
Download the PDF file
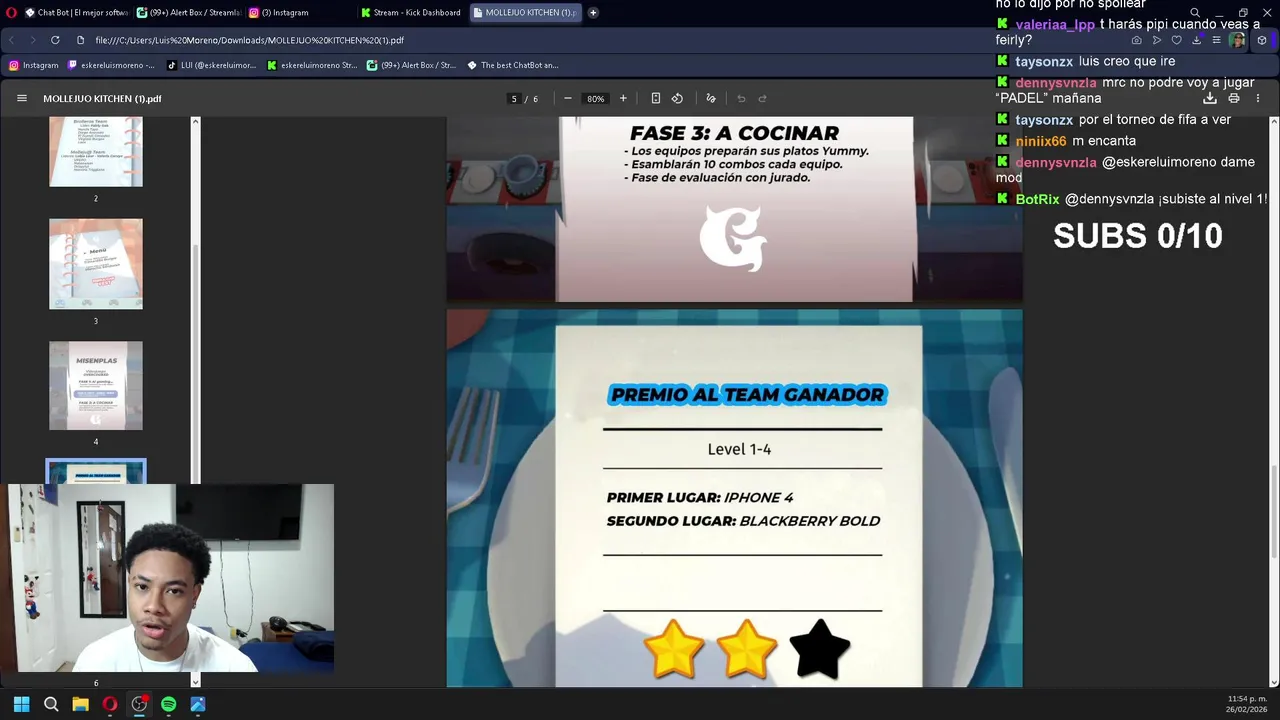point(1209,98)
